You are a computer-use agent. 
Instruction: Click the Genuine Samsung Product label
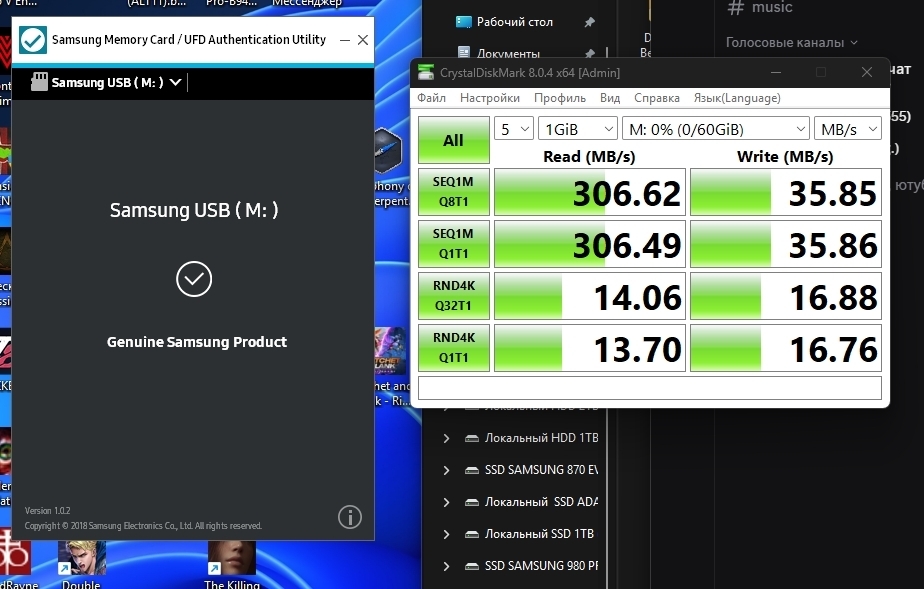click(196, 342)
